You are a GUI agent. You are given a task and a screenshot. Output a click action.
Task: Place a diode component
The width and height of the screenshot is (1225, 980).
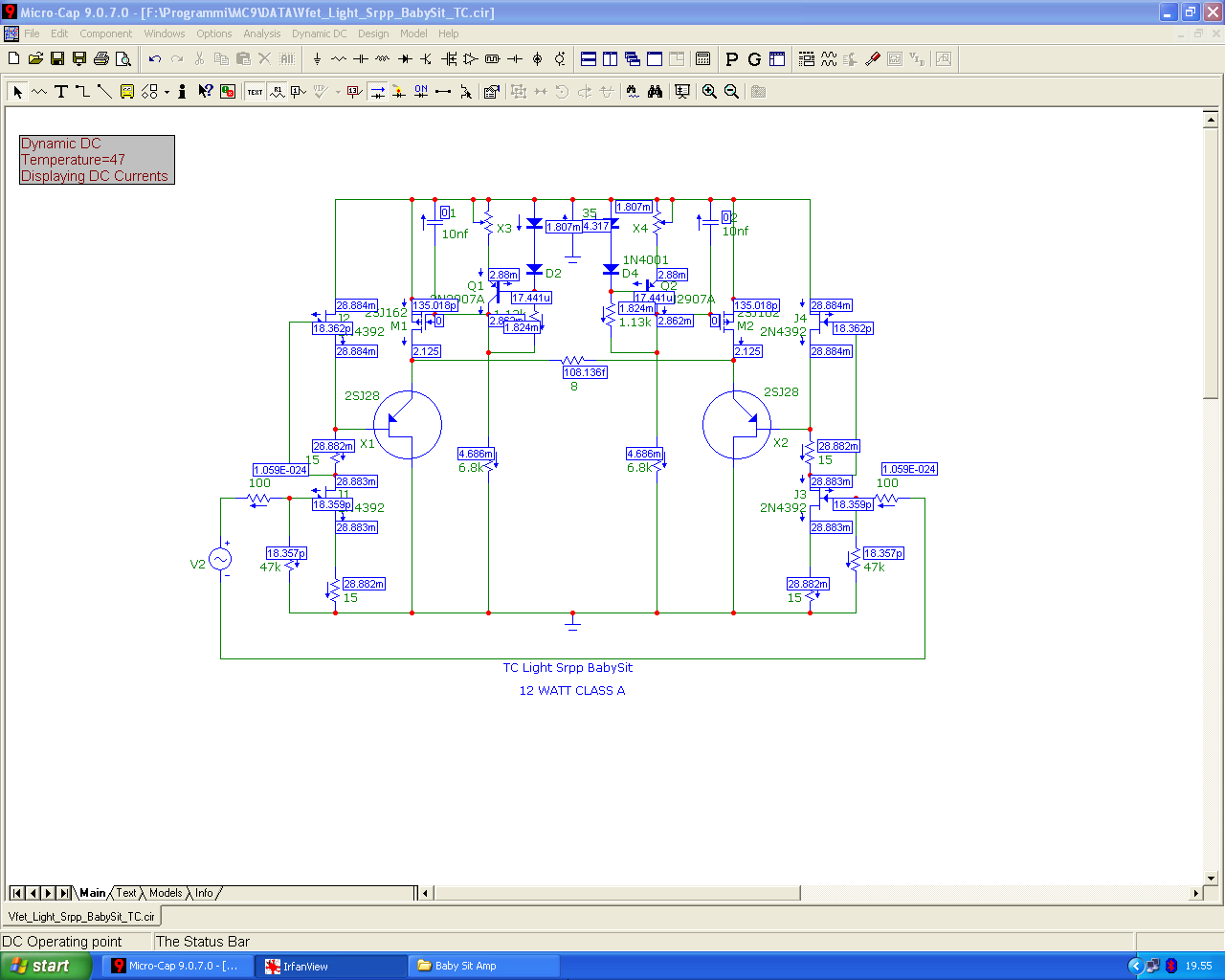(x=405, y=59)
